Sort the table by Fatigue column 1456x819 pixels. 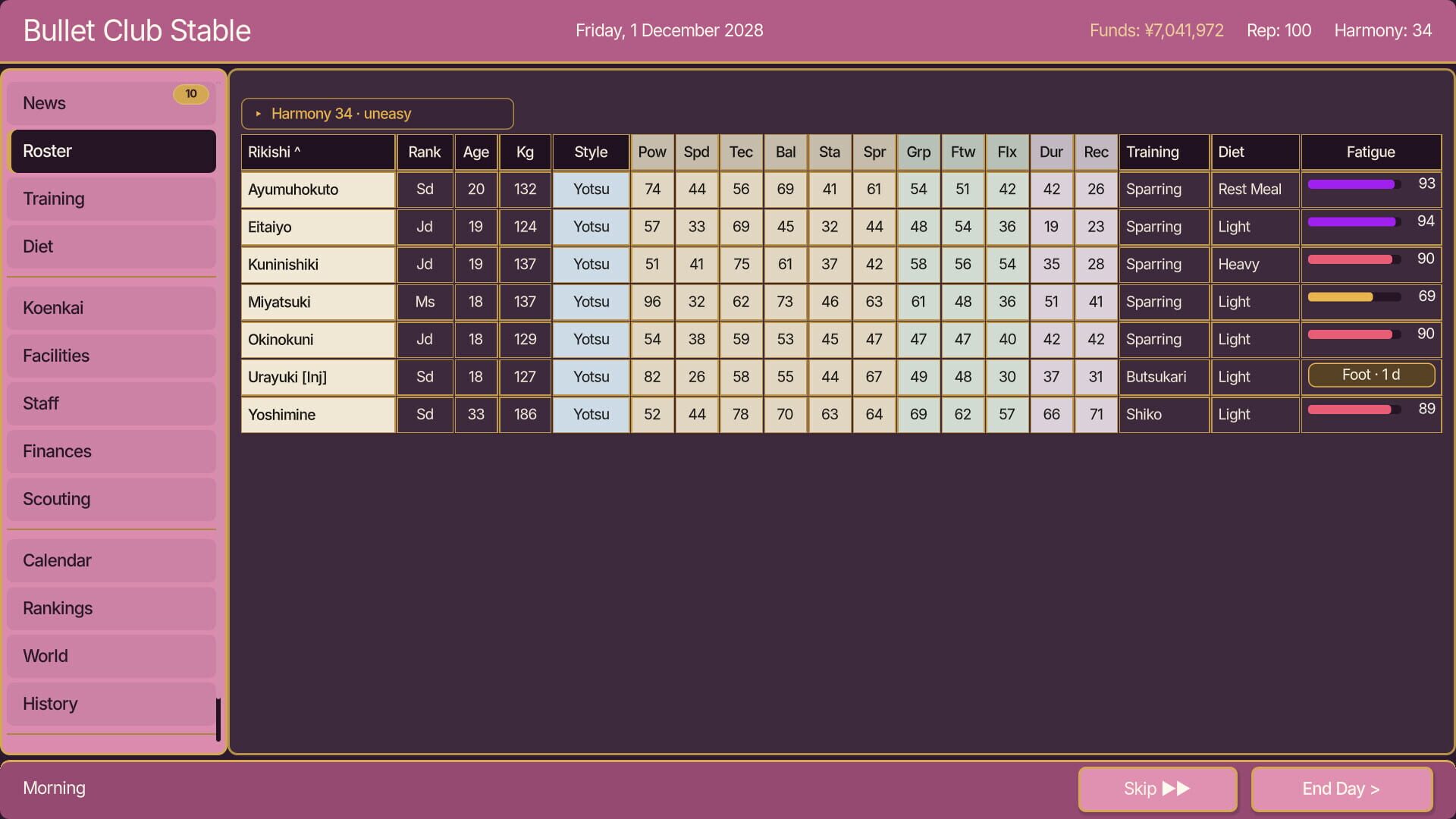(1371, 152)
